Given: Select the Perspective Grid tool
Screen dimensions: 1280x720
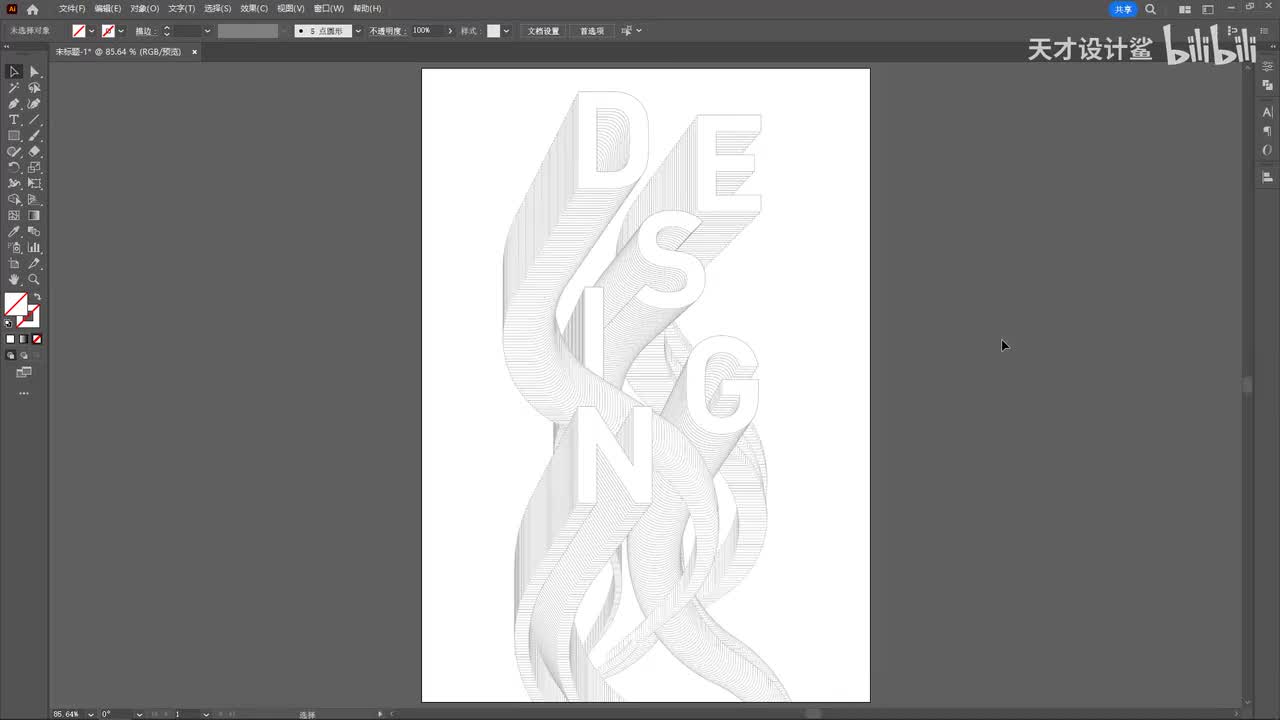Looking at the screenshot, I should (x=34, y=200).
